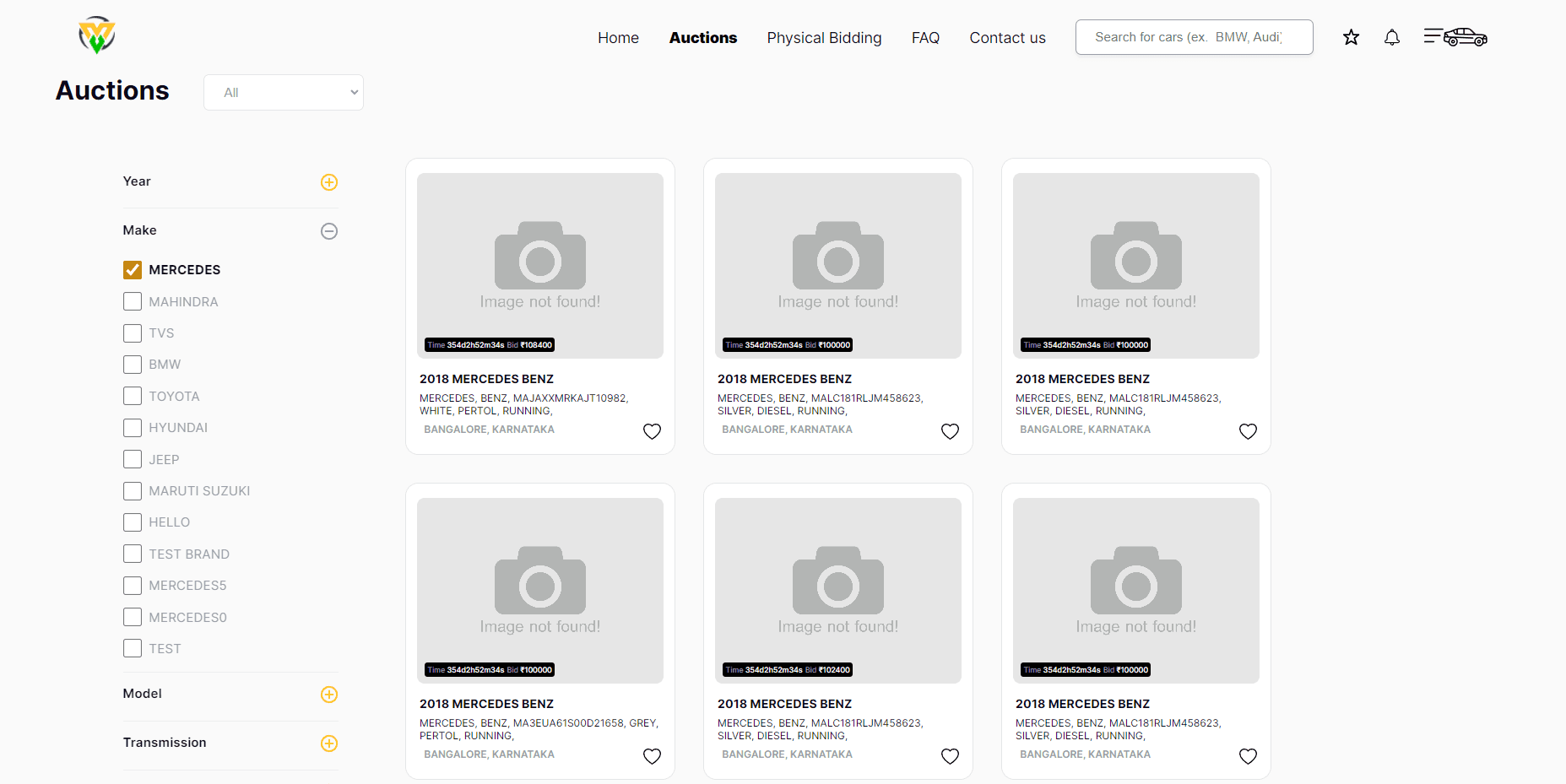This screenshot has height=784, width=1566.
Task: Open Contact us page
Action: [x=1007, y=38]
